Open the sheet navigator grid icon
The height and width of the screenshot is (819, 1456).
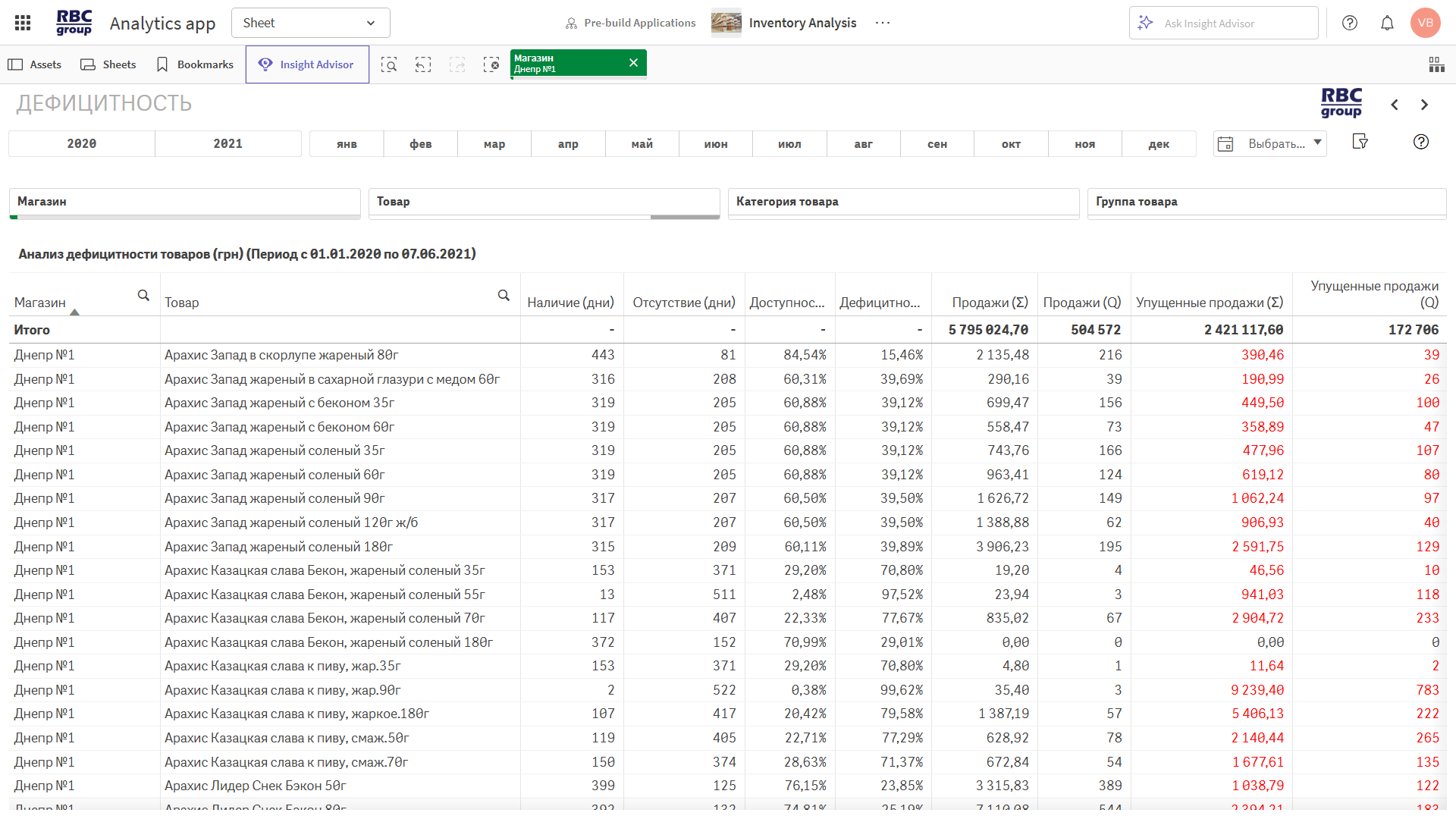[1438, 64]
